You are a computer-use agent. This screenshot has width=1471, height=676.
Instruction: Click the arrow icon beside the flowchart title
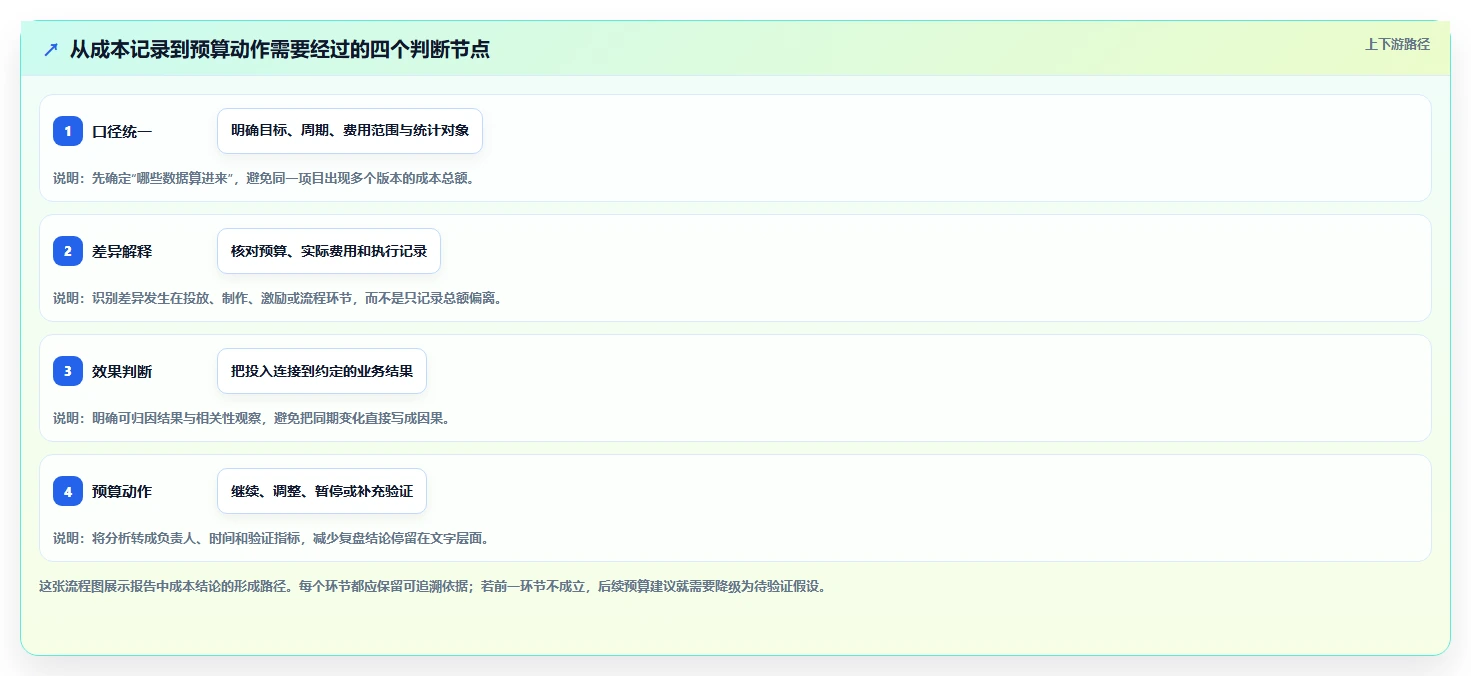[51, 49]
